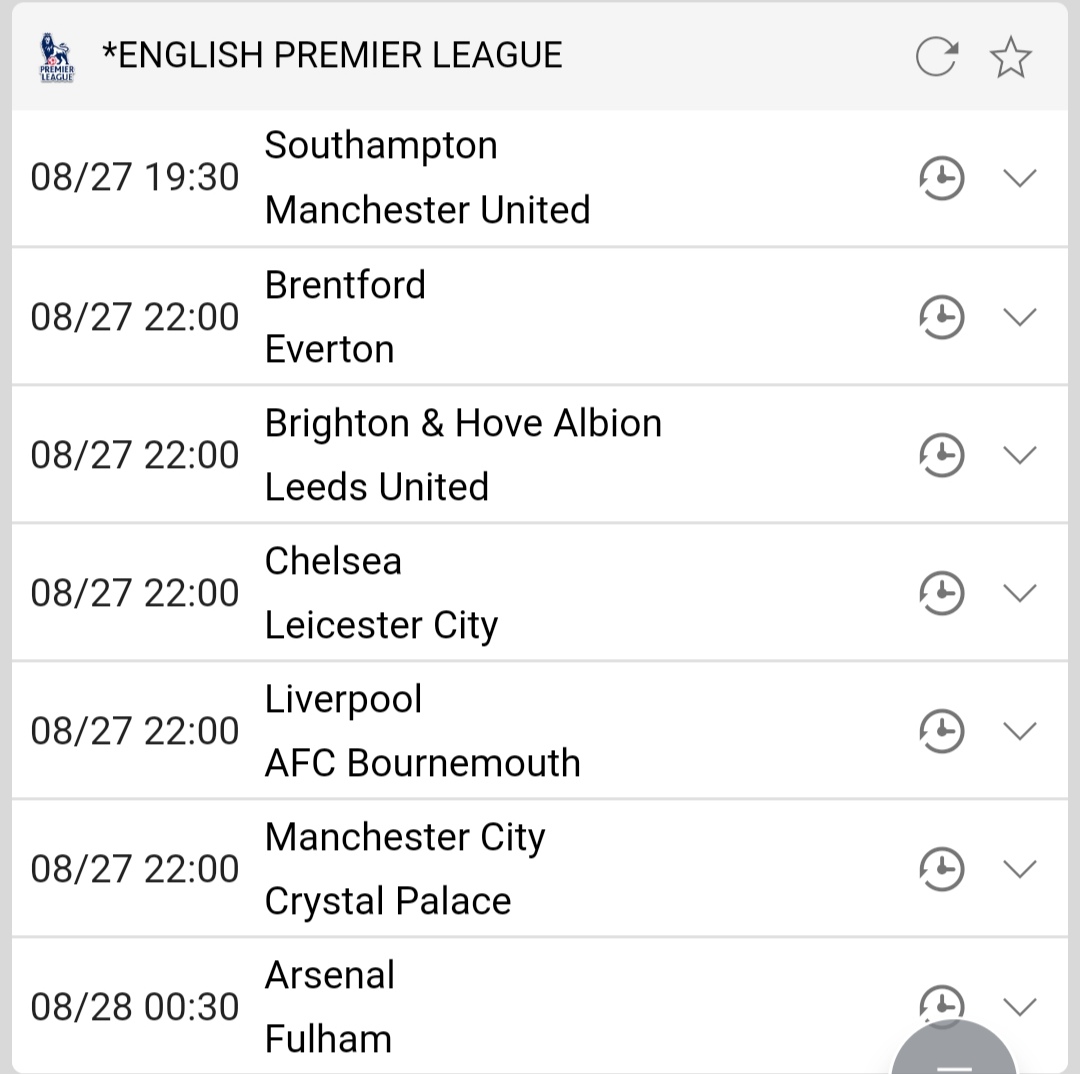Click clock icon for Chelsea vs Leicester
1080x1074 pixels.
(941, 593)
